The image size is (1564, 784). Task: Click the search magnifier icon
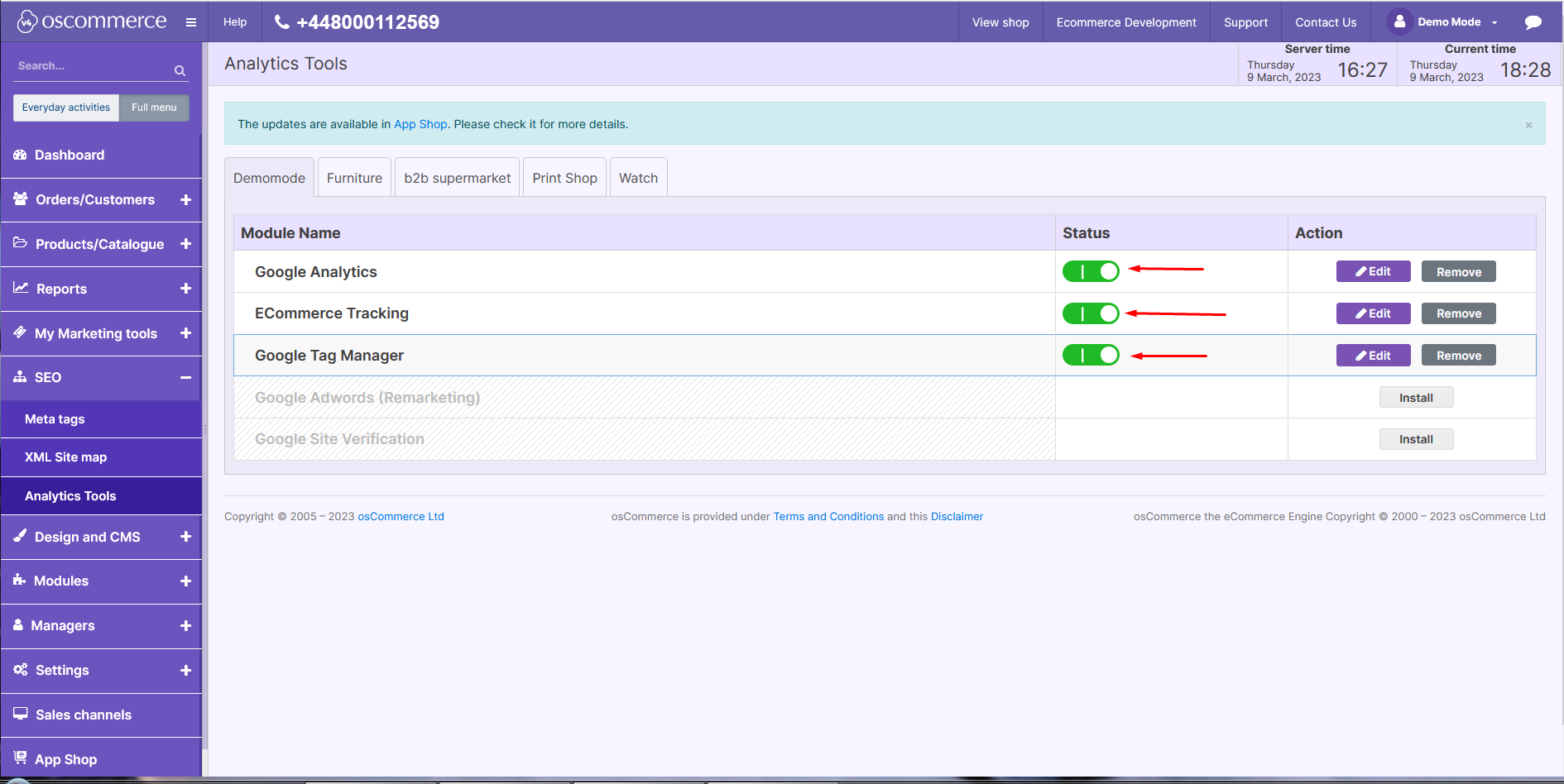pyautogui.click(x=180, y=71)
